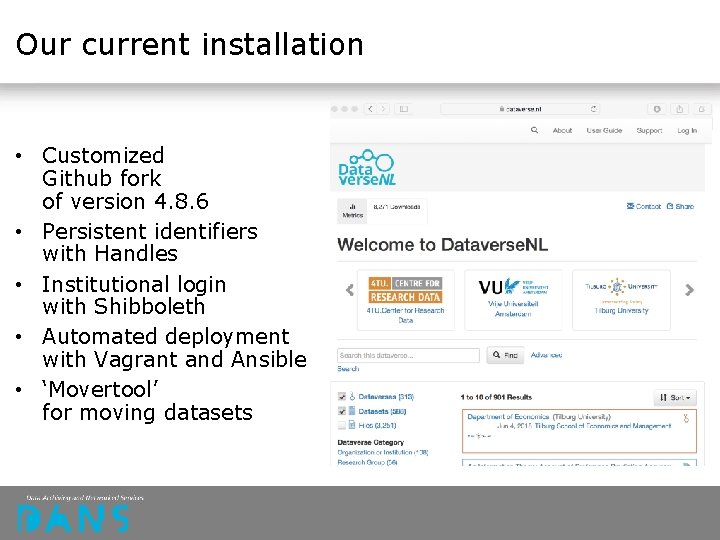The image size is (720, 540).
Task: Click the Share button
Action: click(680, 206)
